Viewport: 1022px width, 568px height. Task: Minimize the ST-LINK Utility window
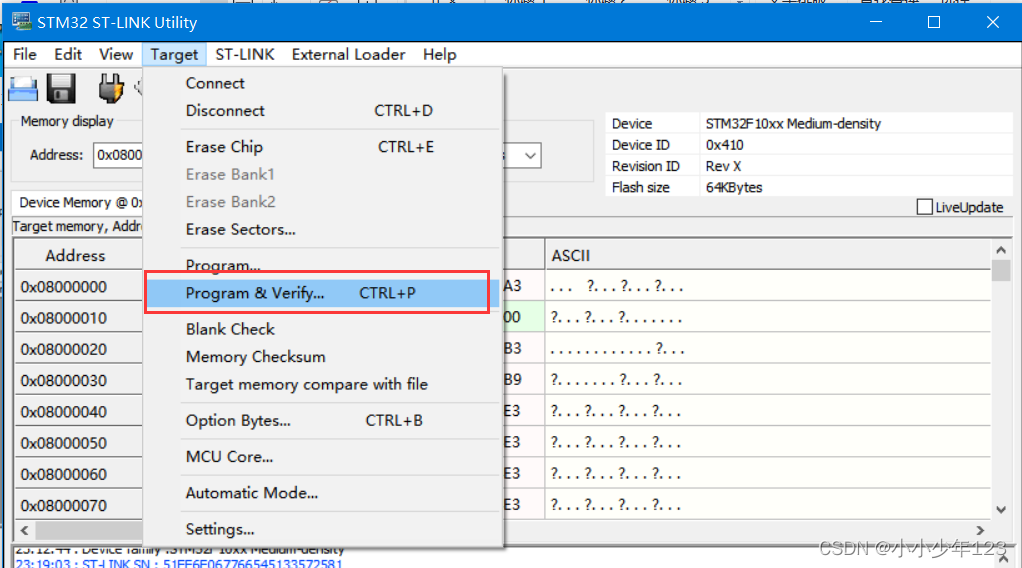(x=876, y=22)
